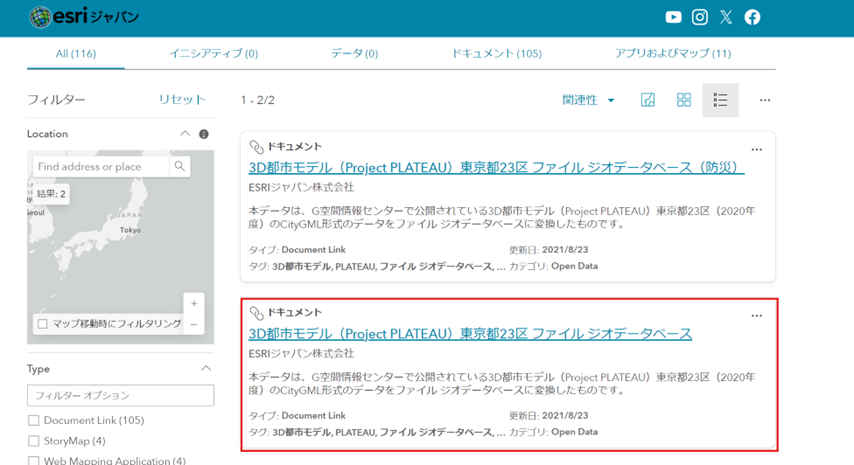This screenshot has width=854, height=465.
Task: Click the Location info icon
Action: pos(204,134)
